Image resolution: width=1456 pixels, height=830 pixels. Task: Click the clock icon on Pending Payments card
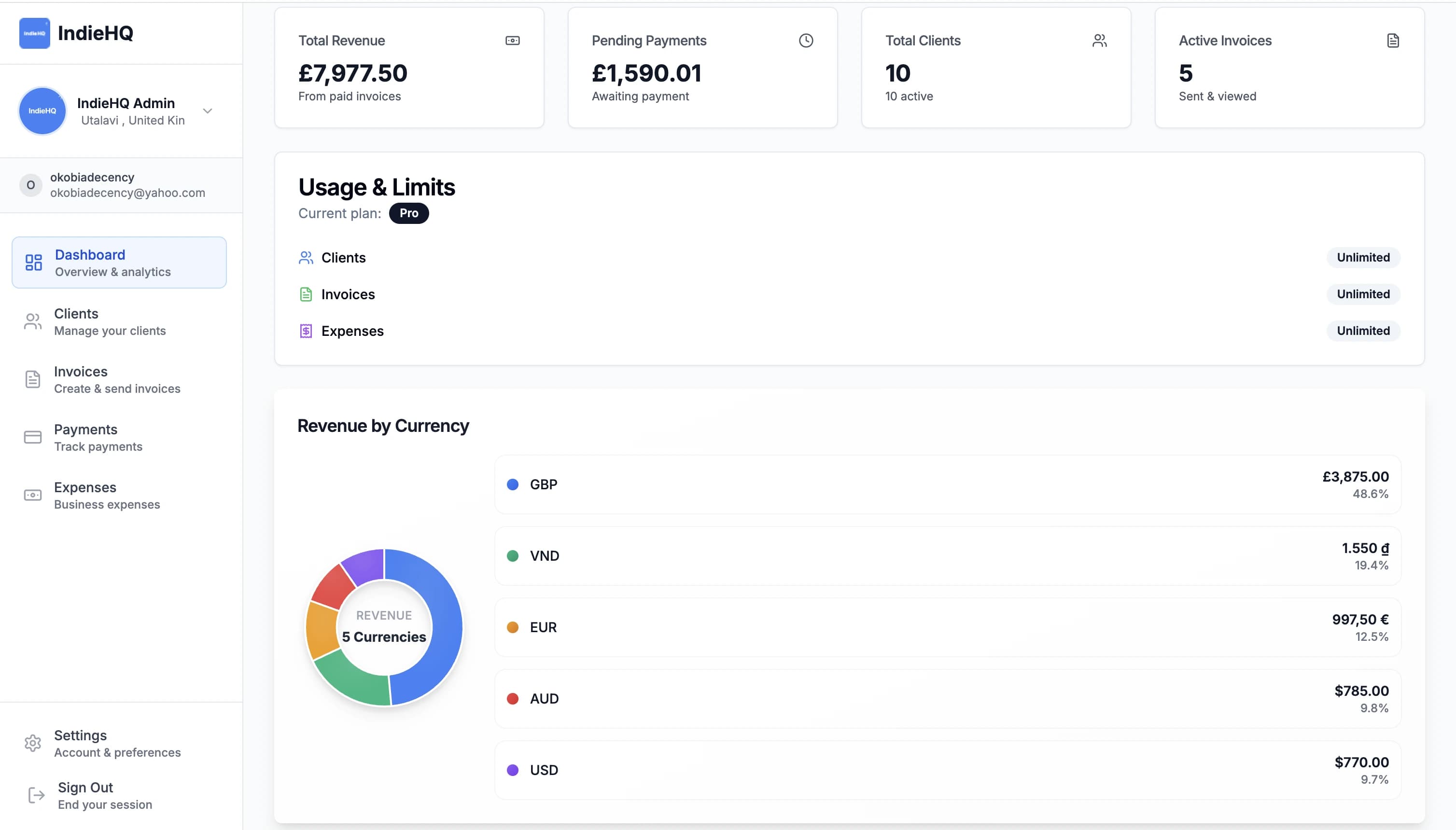[805, 40]
